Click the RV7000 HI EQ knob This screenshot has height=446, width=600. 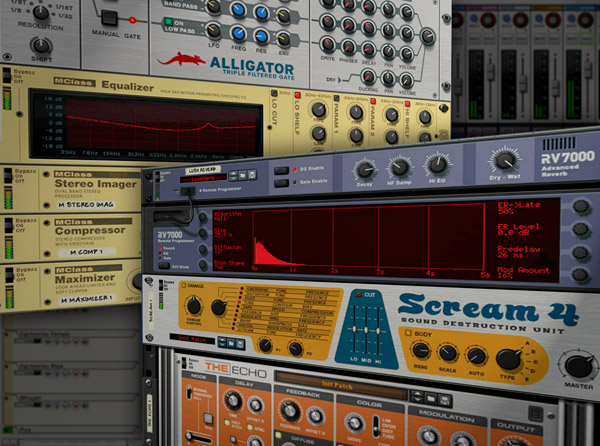click(x=437, y=164)
